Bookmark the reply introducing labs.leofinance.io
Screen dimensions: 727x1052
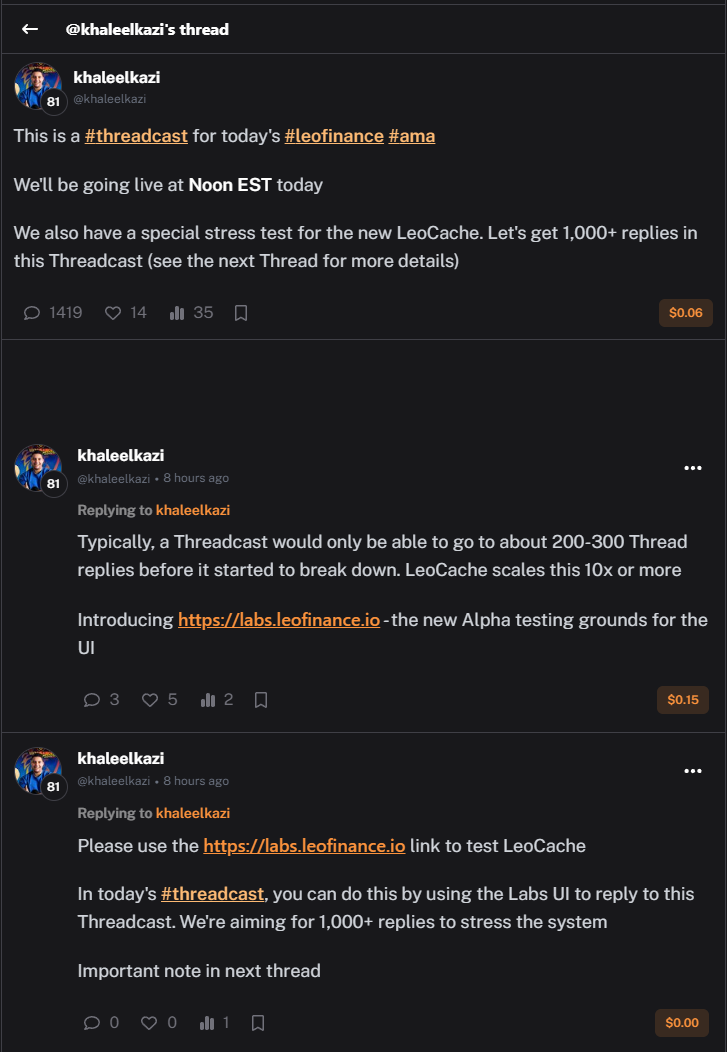[261, 700]
